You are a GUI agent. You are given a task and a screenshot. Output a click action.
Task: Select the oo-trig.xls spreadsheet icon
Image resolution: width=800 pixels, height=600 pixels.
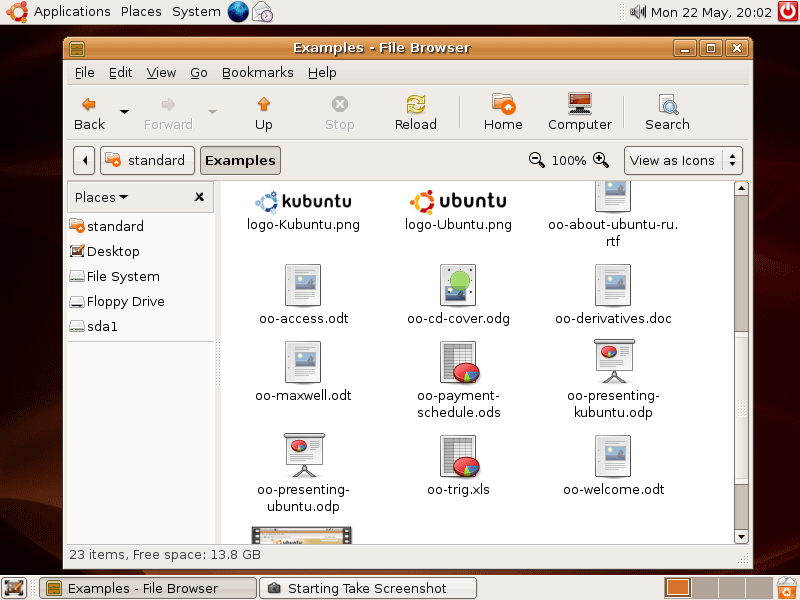[458, 457]
